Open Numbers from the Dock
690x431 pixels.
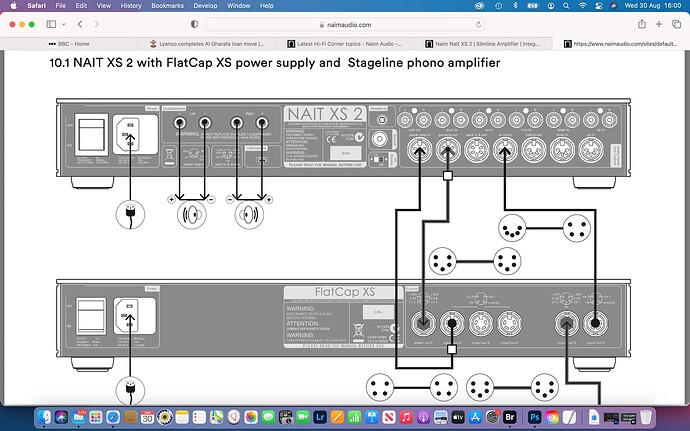[x=354, y=416]
